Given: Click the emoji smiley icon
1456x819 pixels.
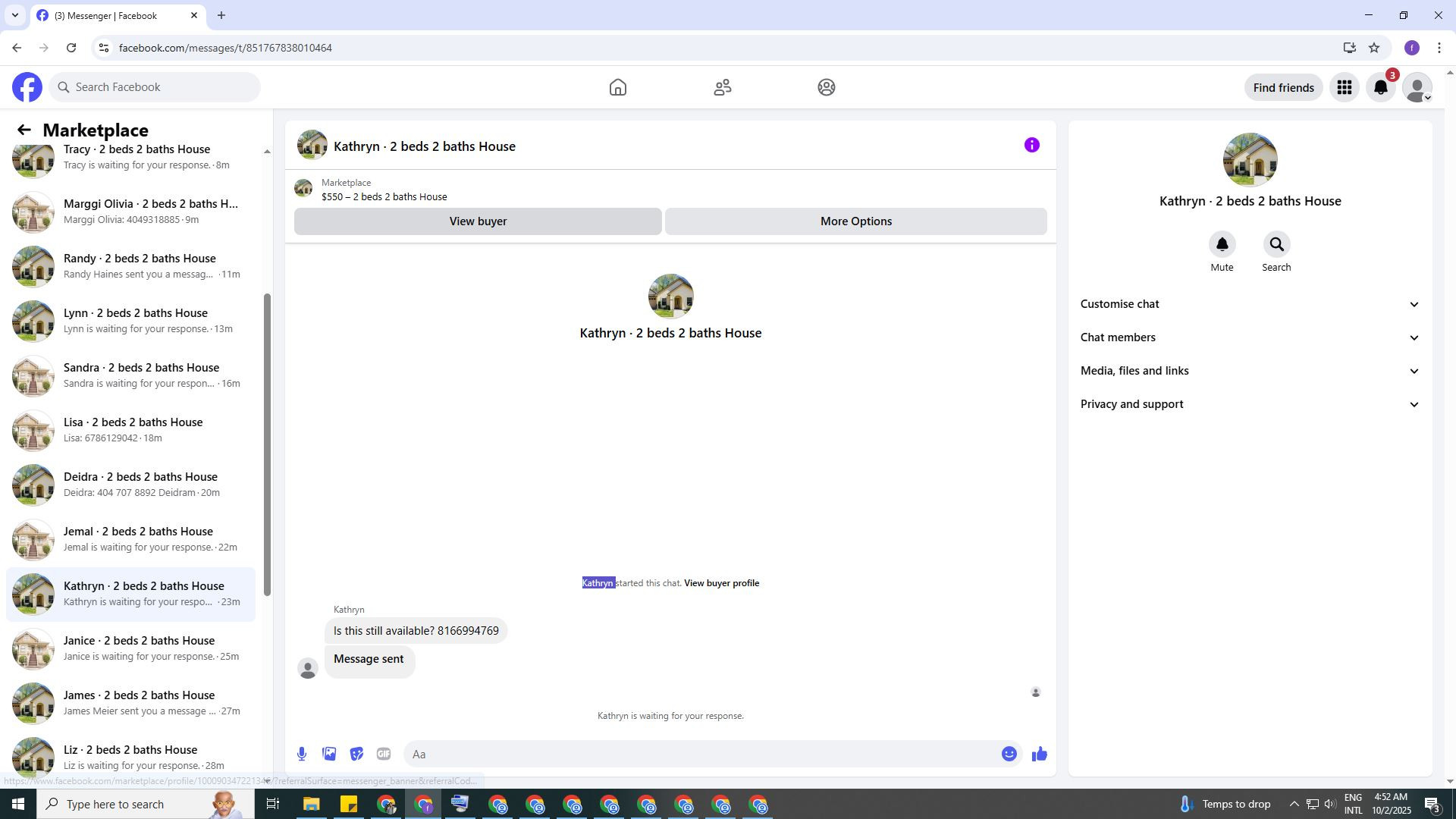Looking at the screenshot, I should click(1009, 754).
